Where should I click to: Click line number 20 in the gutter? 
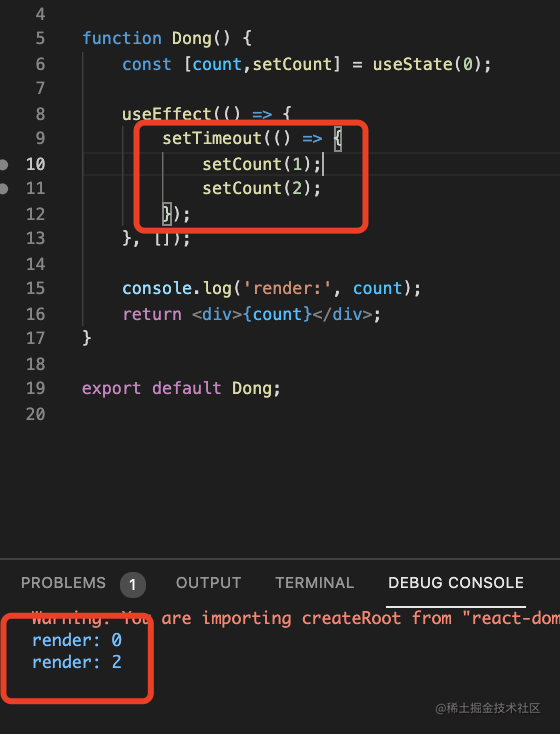click(36, 414)
